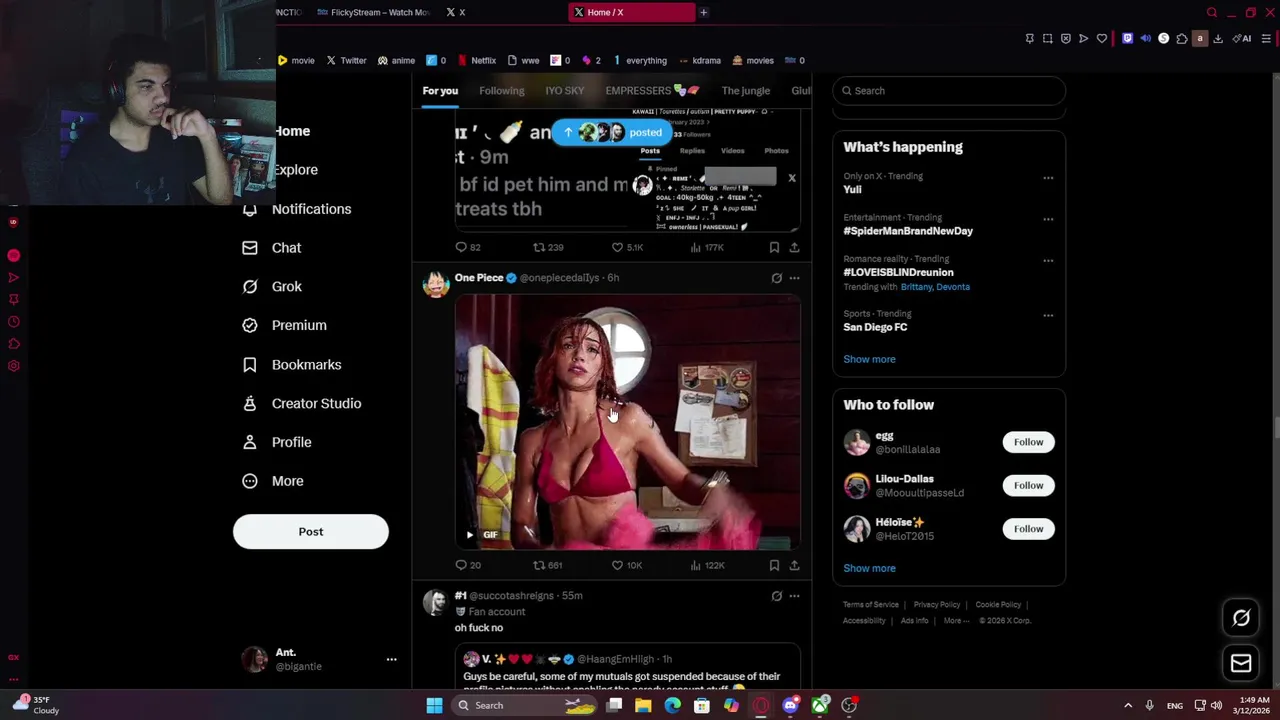Open the Netflix bookmark
1280x720 pixels.
[476, 61]
